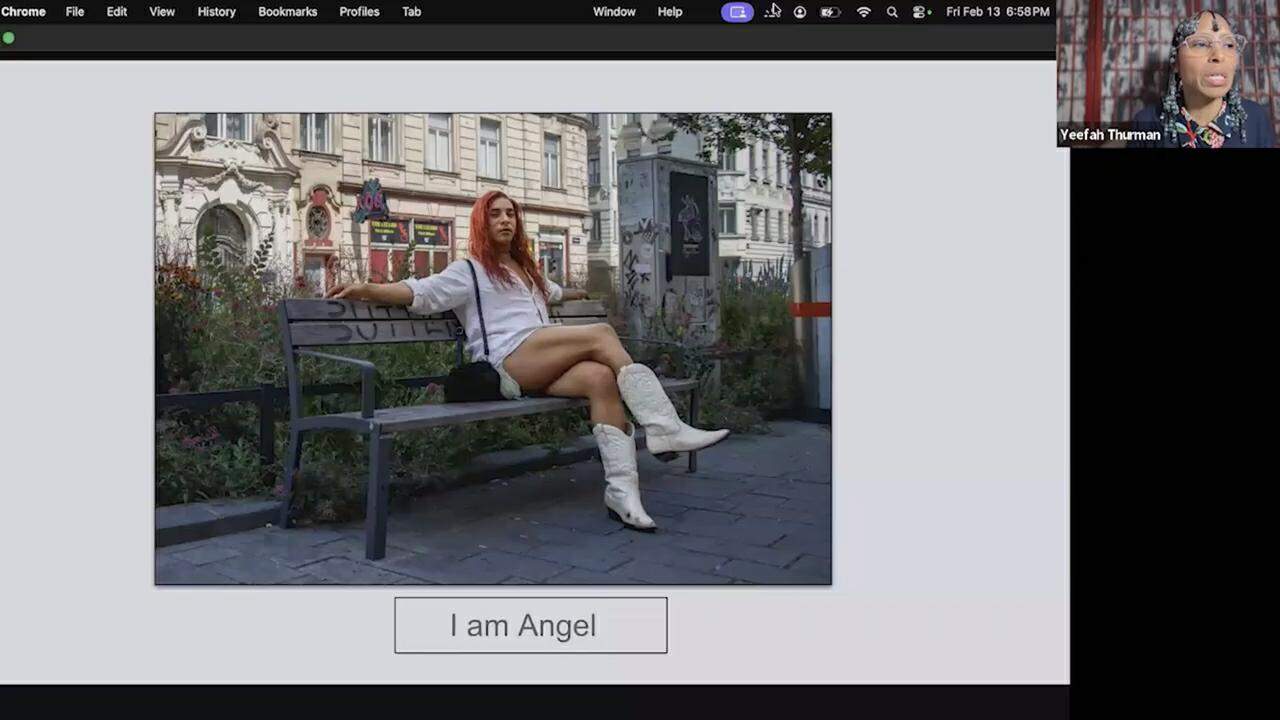Viewport: 1280px width, 720px height.
Task: Open the Chrome application menu
Action: [23, 12]
